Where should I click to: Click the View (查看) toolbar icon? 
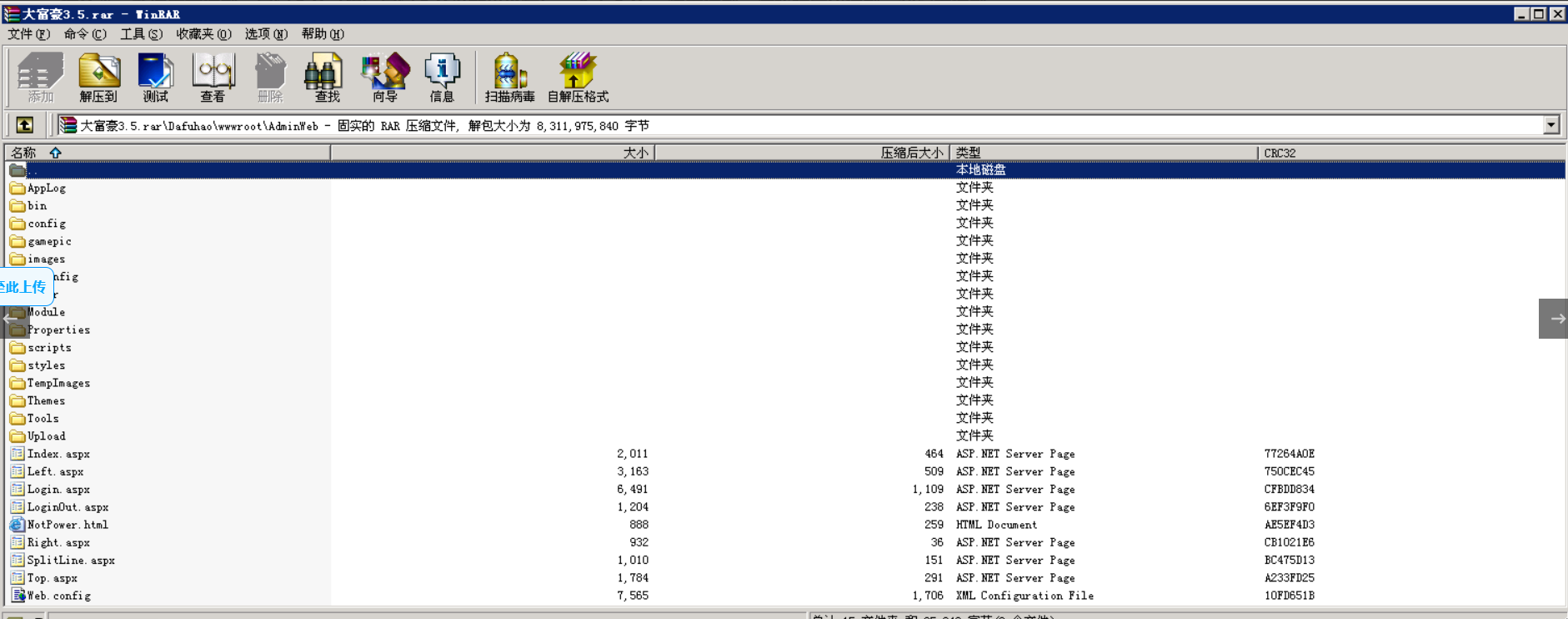click(213, 77)
